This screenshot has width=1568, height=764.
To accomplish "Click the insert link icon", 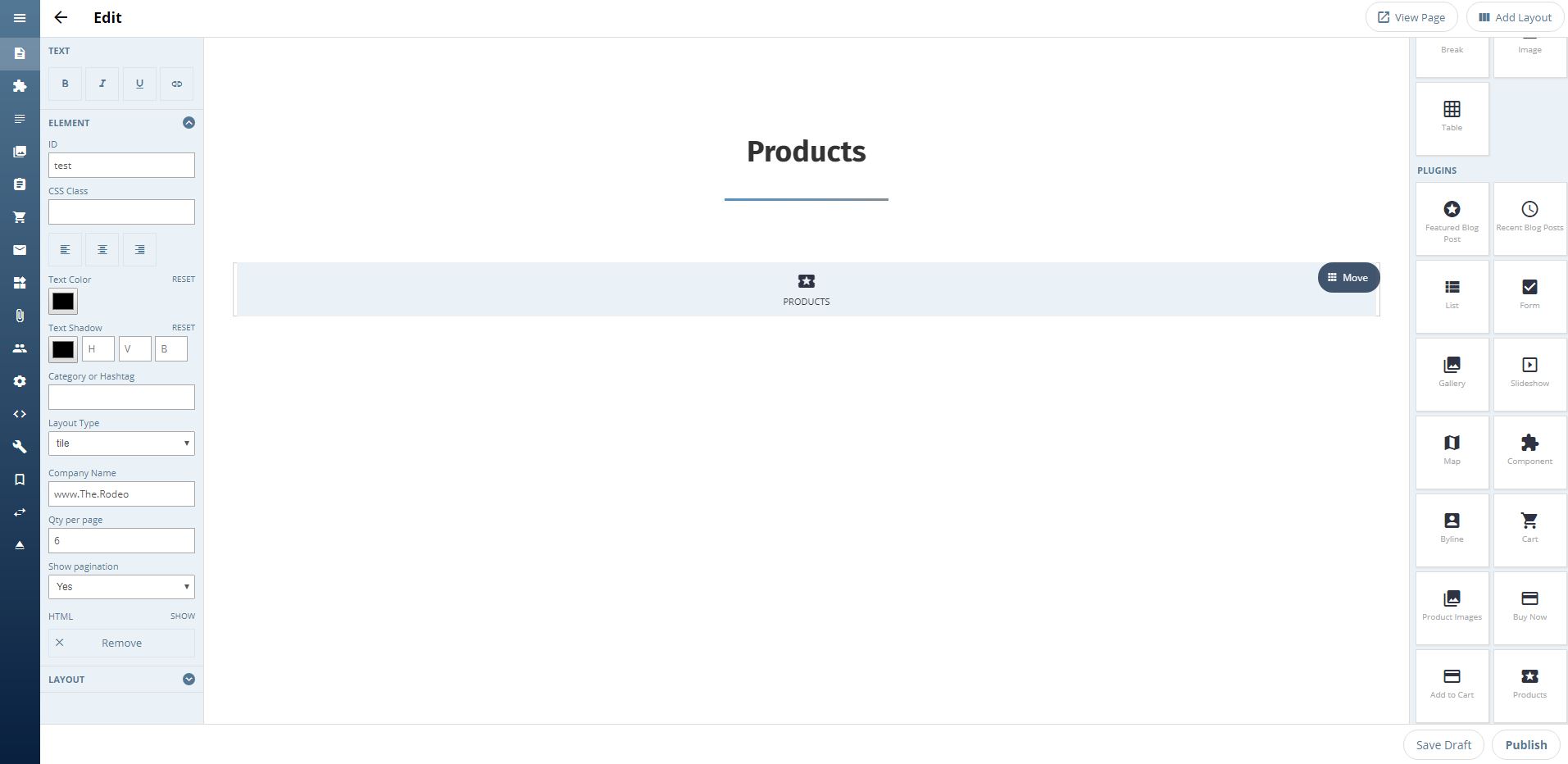I will tap(176, 84).
